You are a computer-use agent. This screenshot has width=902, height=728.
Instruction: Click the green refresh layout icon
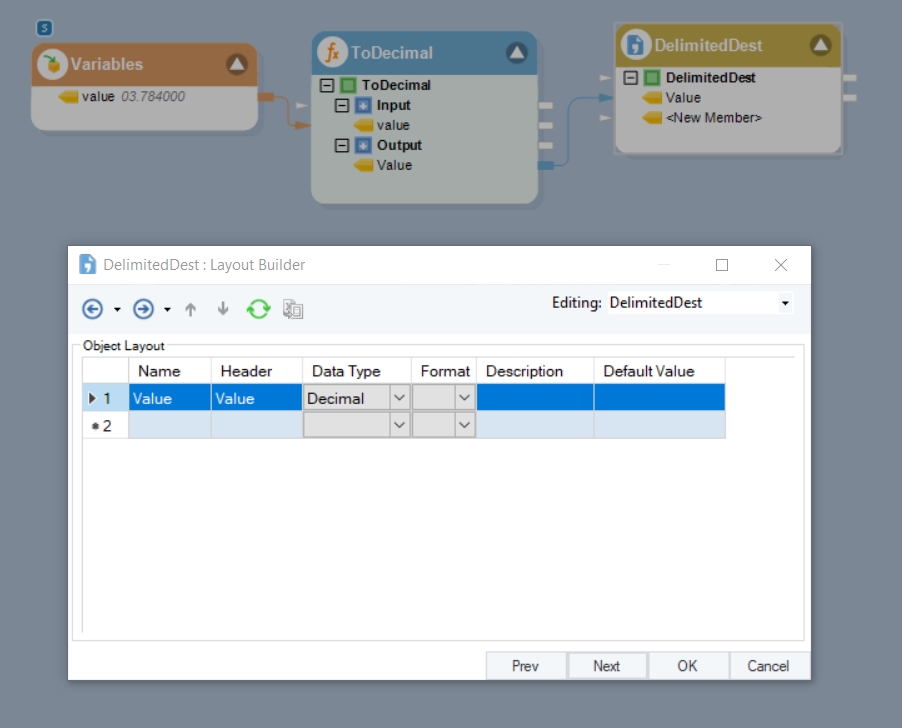tap(258, 310)
